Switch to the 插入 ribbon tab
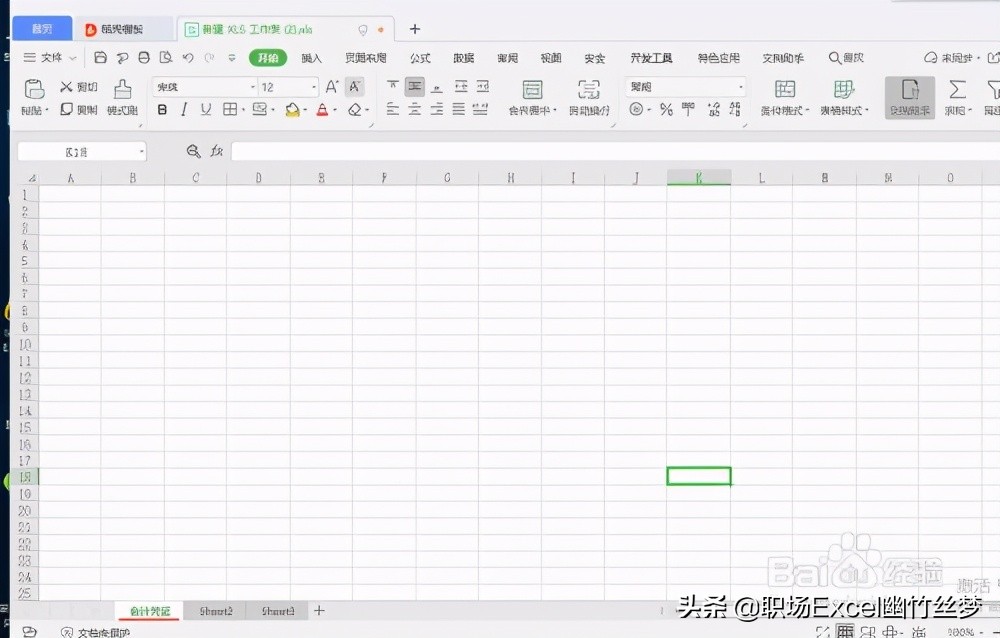Image resolution: width=1000 pixels, height=638 pixels. click(311, 58)
